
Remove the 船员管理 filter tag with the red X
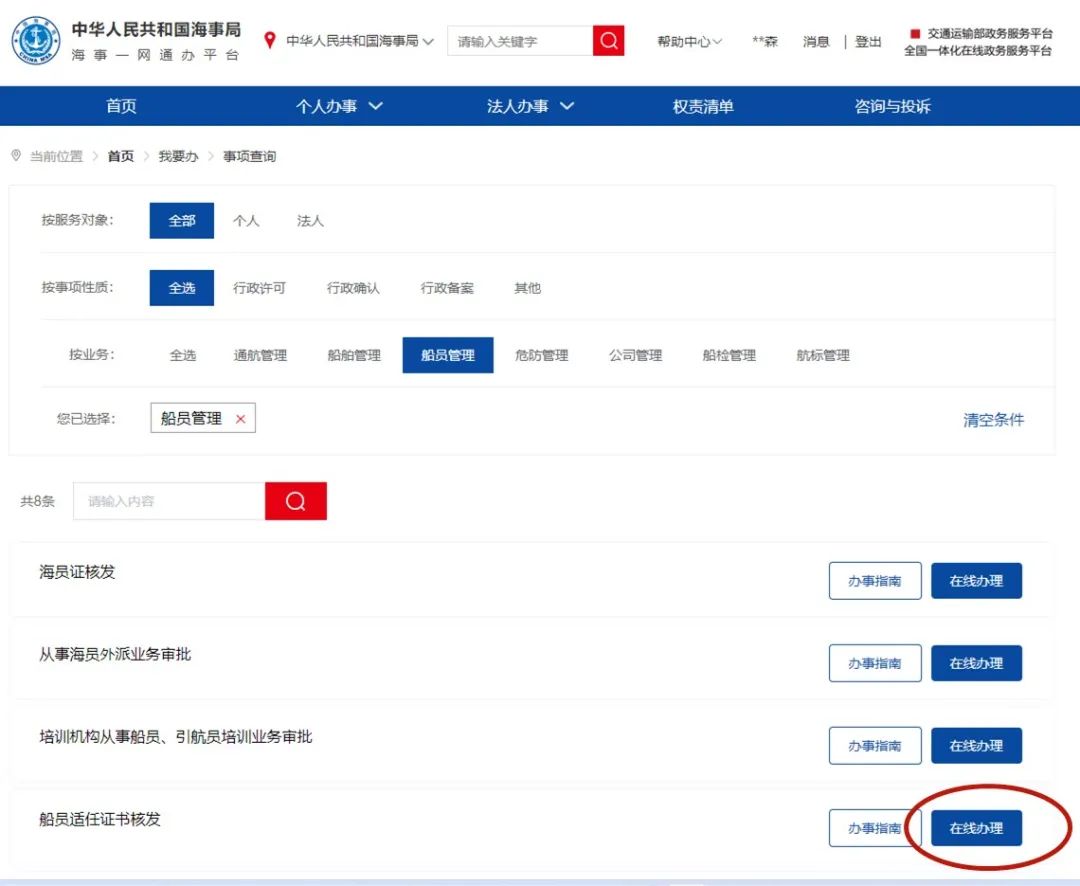click(240, 419)
